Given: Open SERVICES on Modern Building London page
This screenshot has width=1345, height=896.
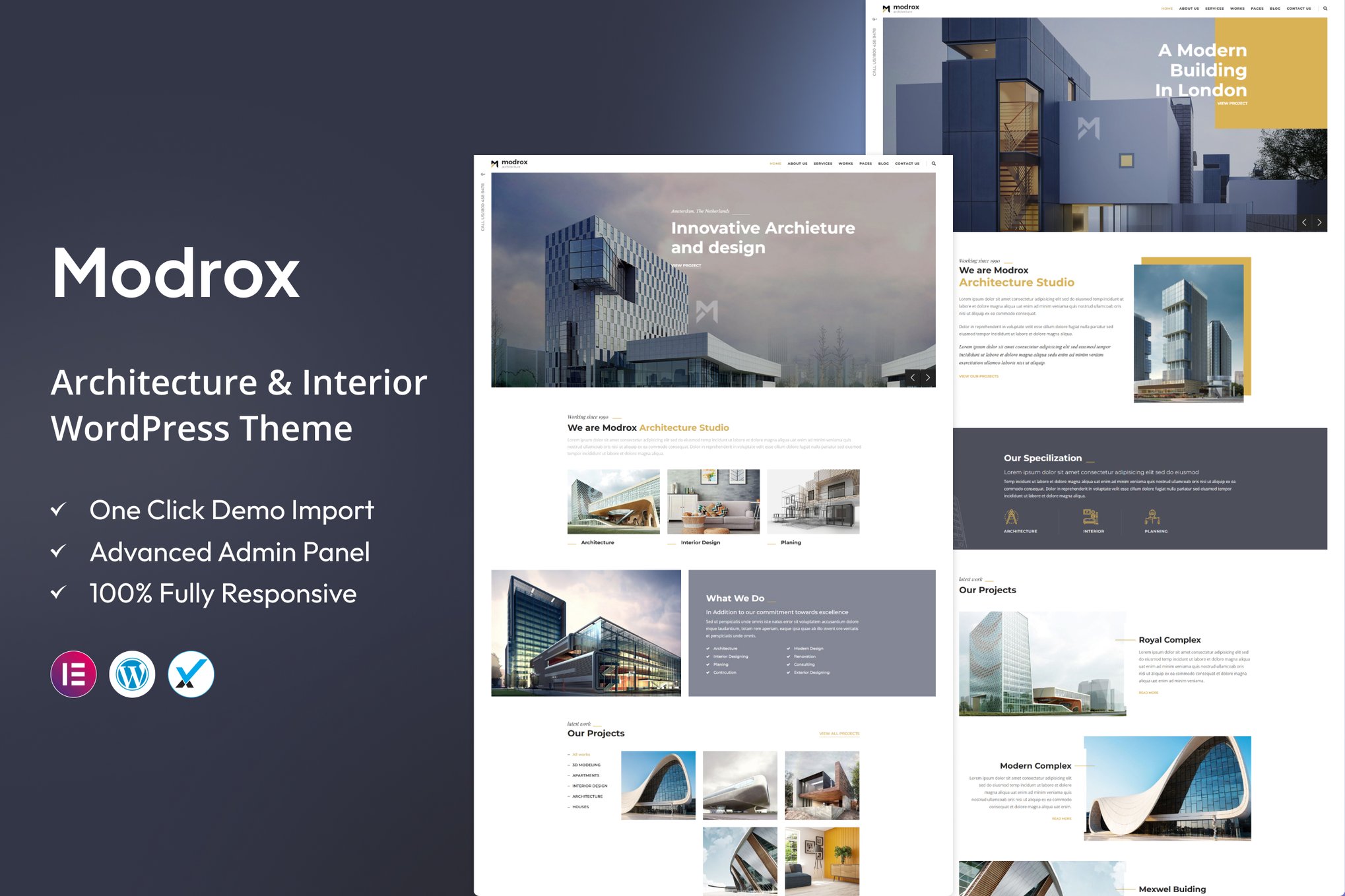Looking at the screenshot, I should click(1214, 9).
